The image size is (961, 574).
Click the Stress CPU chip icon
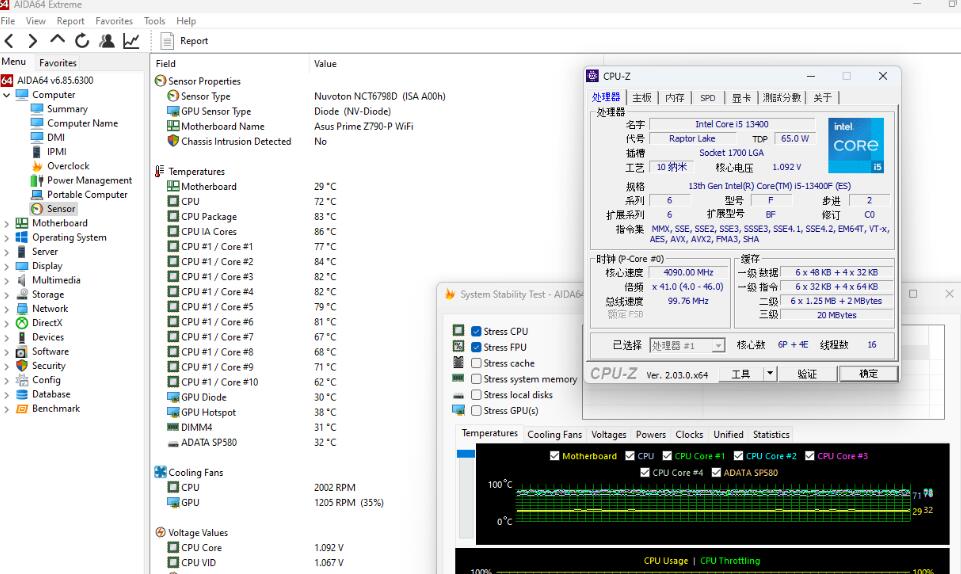click(458, 331)
